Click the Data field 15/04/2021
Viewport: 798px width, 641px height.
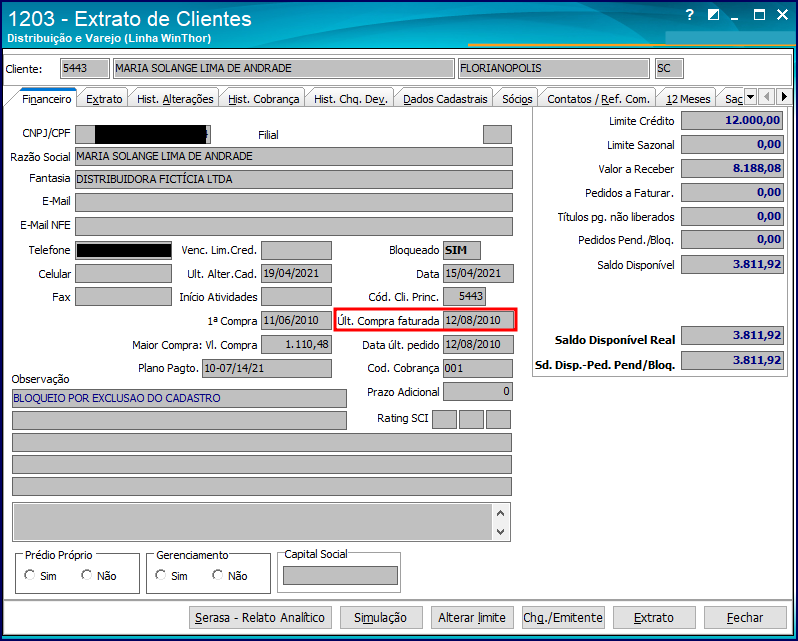pyautogui.click(x=478, y=274)
